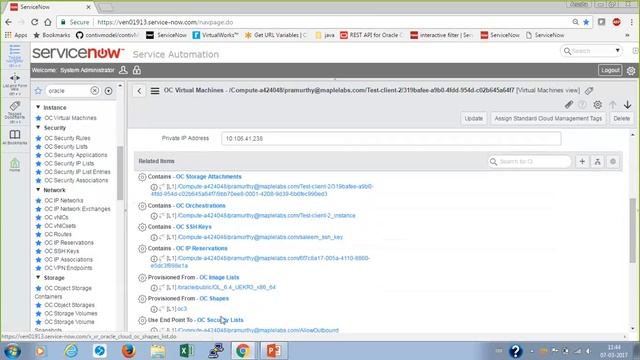640x360 pixels.
Task: Collapse Contains OC Storage Attachments group
Action: point(142,177)
